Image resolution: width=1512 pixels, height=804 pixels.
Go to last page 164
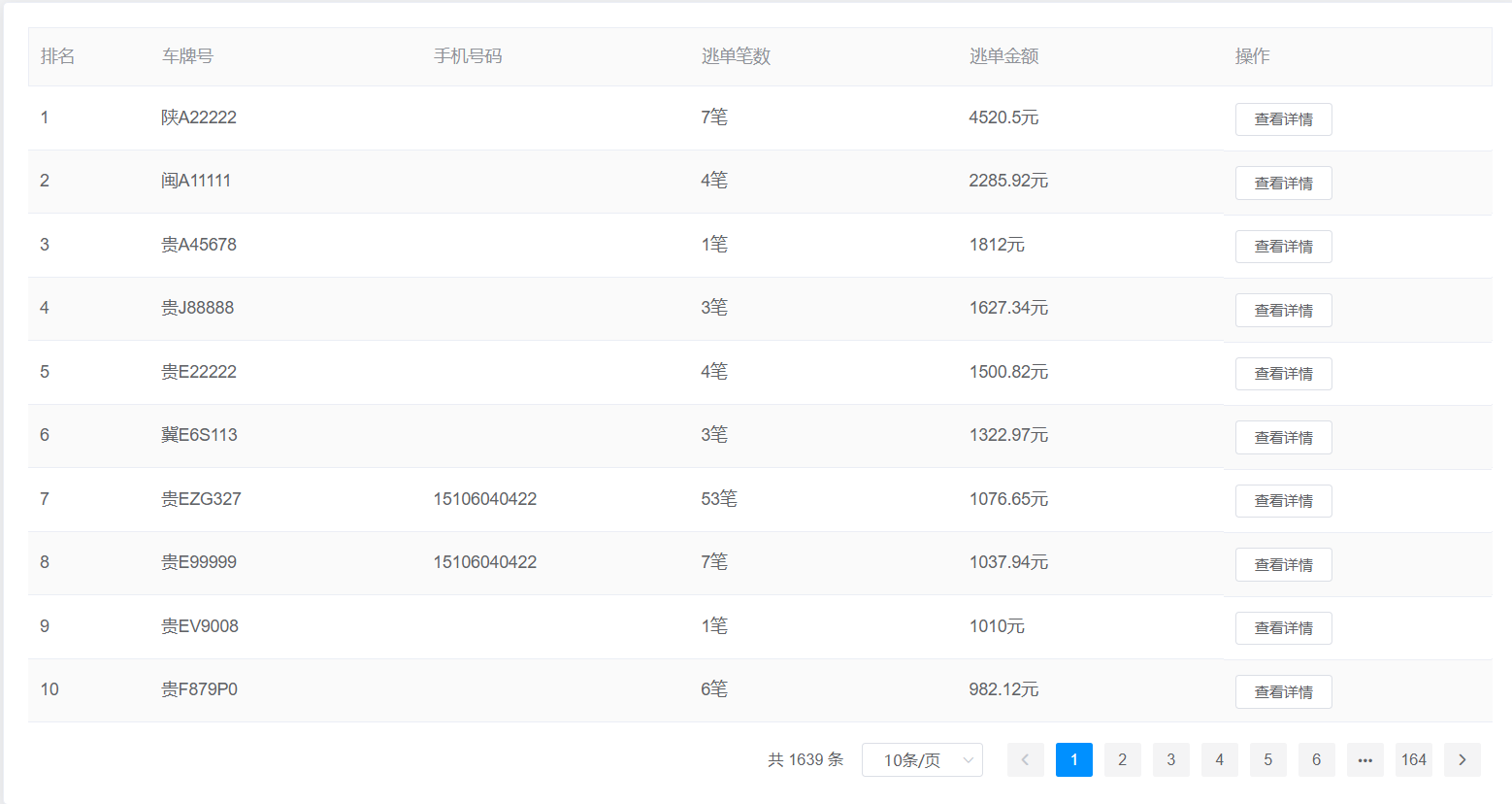1413,759
